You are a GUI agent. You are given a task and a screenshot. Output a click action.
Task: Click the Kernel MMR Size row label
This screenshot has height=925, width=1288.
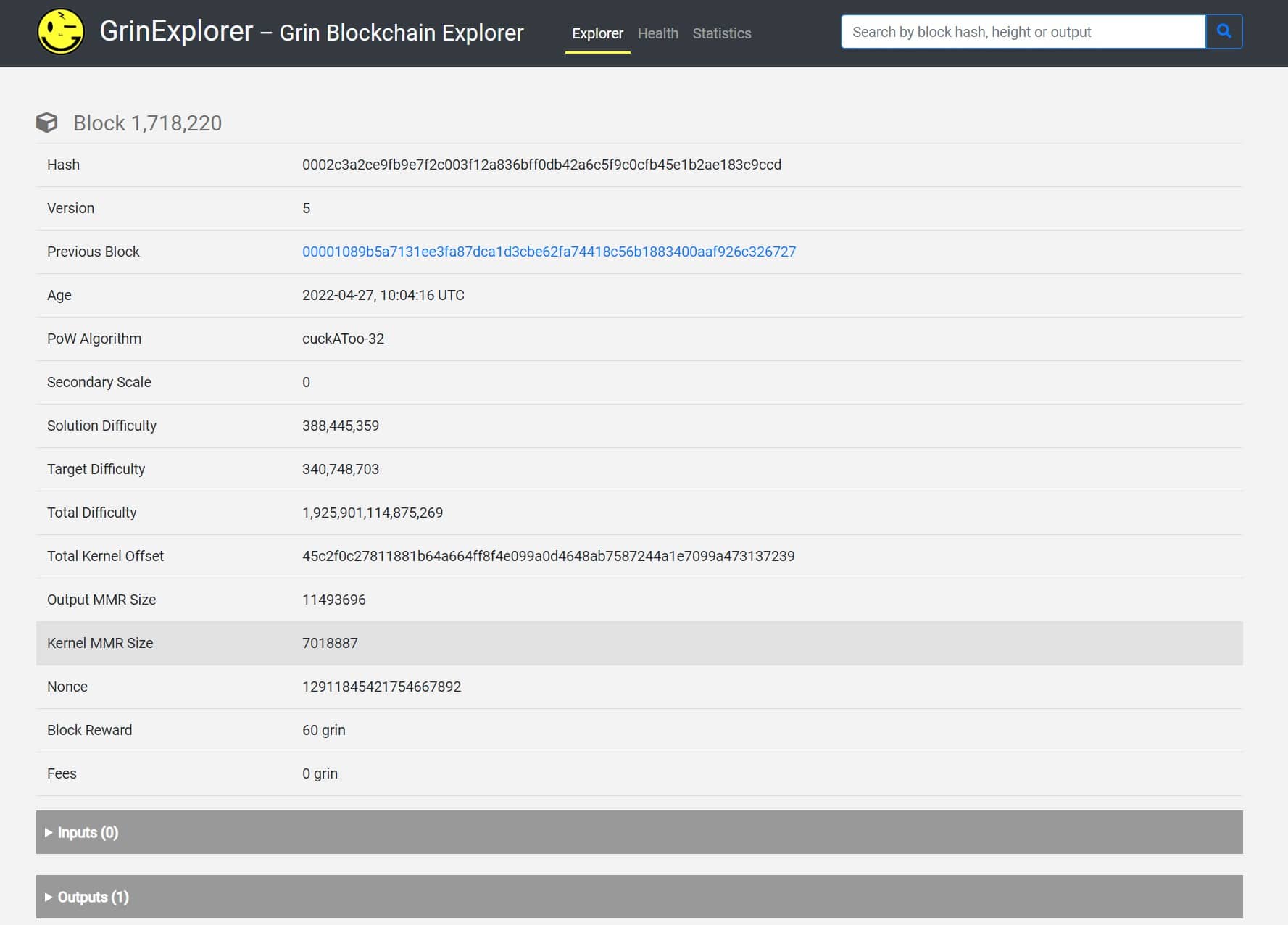[x=100, y=643]
